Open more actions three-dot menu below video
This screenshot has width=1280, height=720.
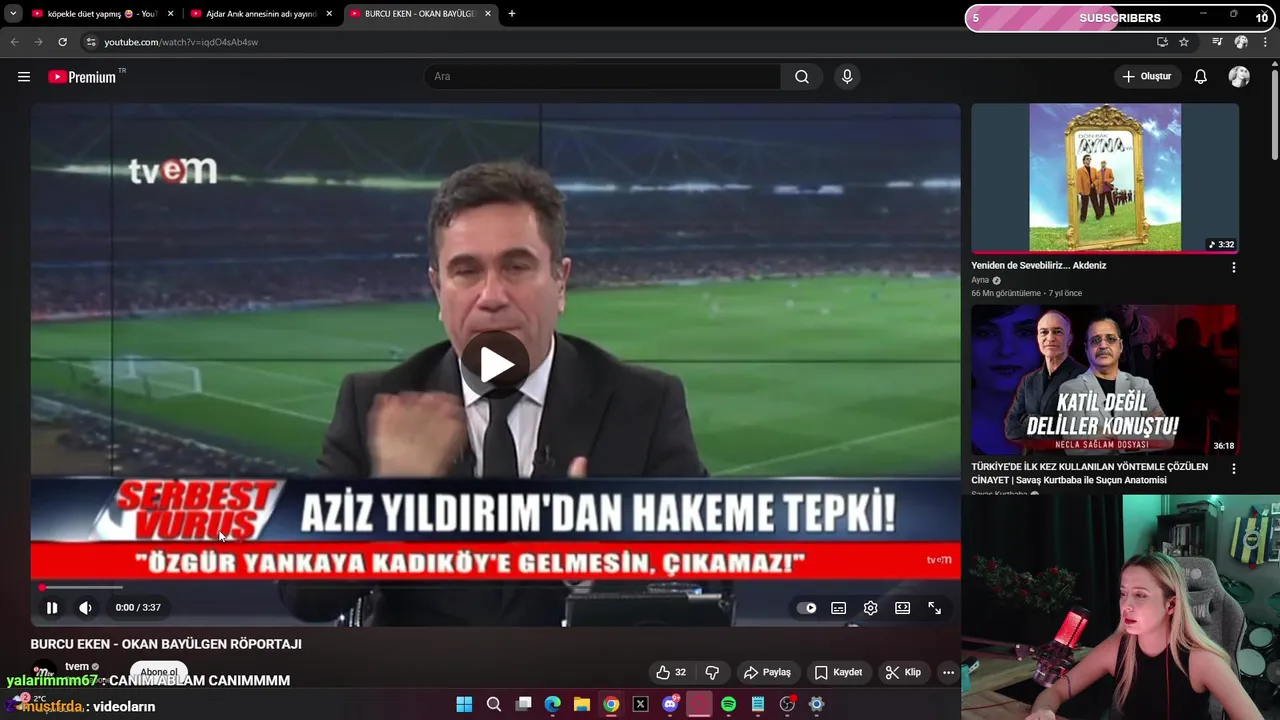[948, 673]
